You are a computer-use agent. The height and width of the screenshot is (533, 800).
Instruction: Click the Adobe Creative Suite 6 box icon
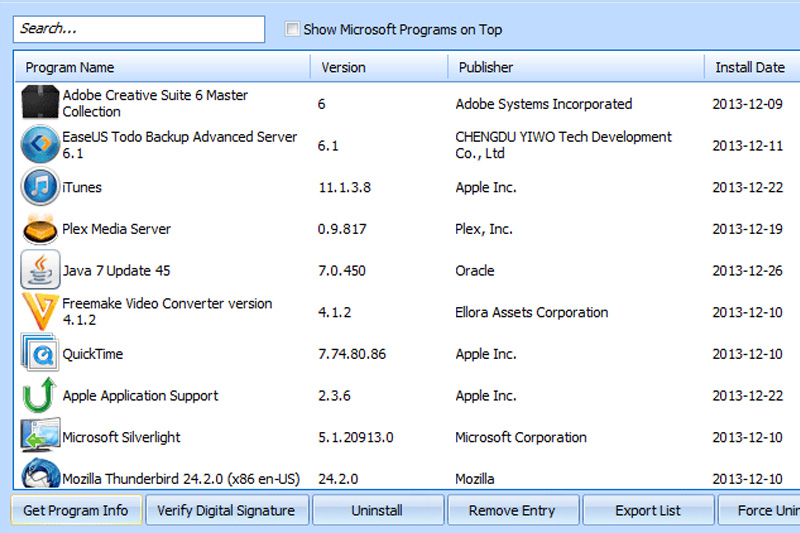pyautogui.click(x=40, y=103)
